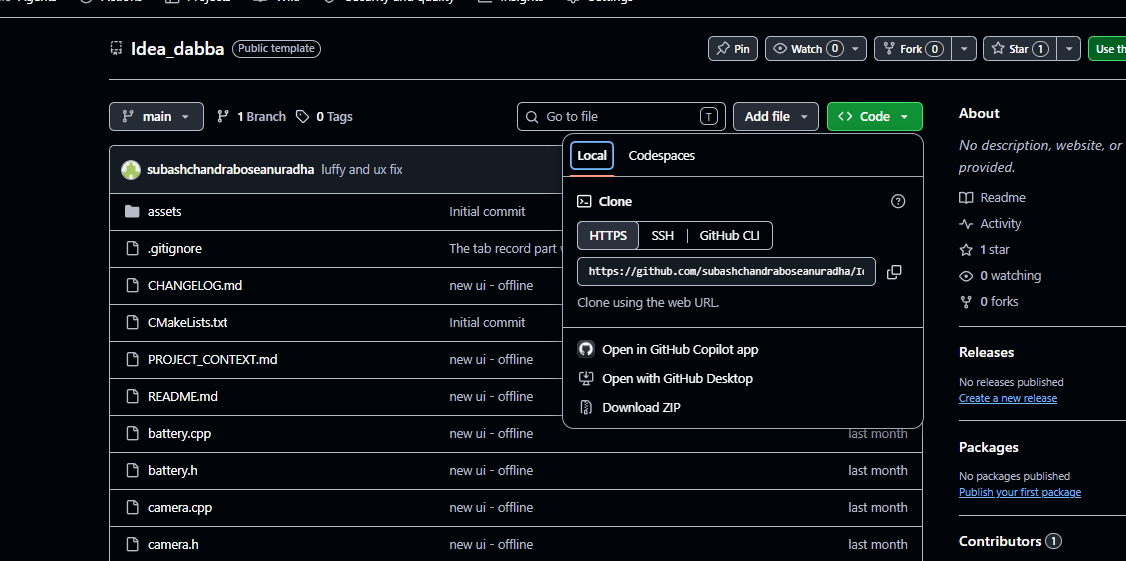Open camera.h file
Viewport: 1126px width, 561px height.
pyautogui.click(x=173, y=544)
